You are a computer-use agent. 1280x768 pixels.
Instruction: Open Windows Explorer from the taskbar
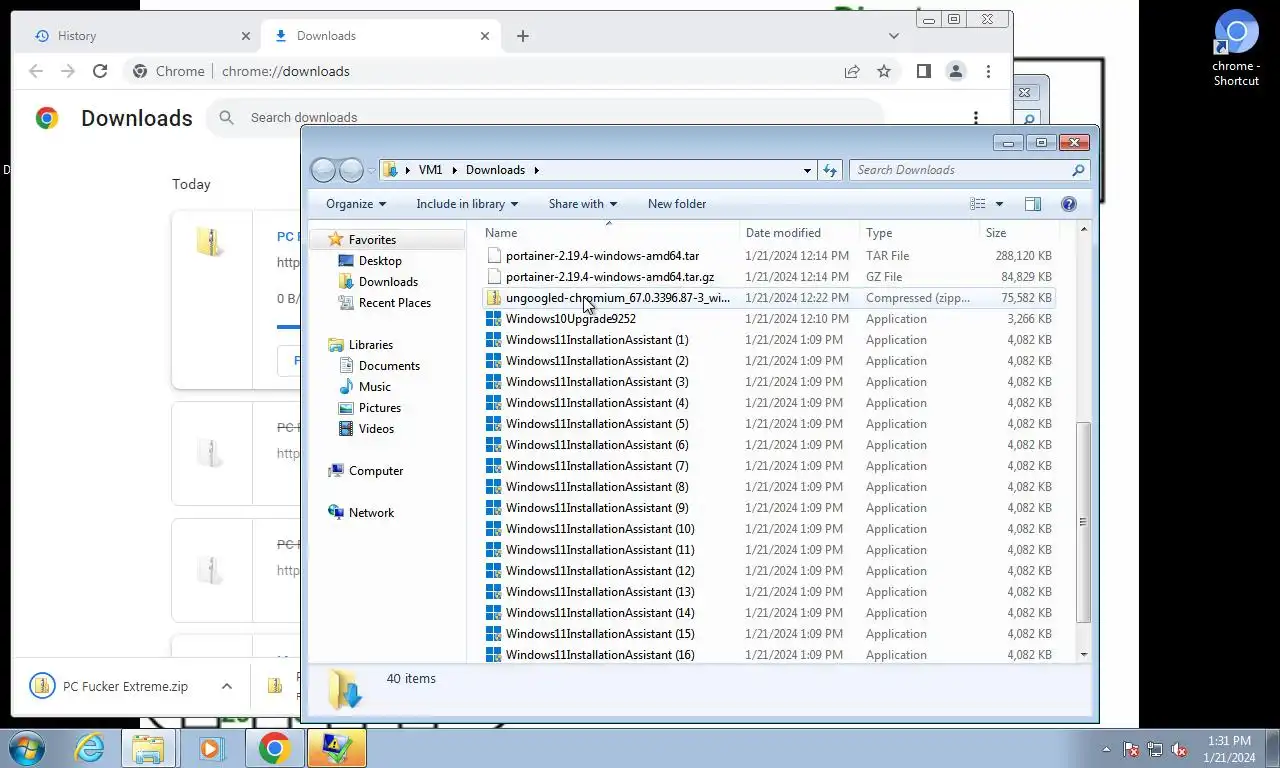[x=149, y=748]
